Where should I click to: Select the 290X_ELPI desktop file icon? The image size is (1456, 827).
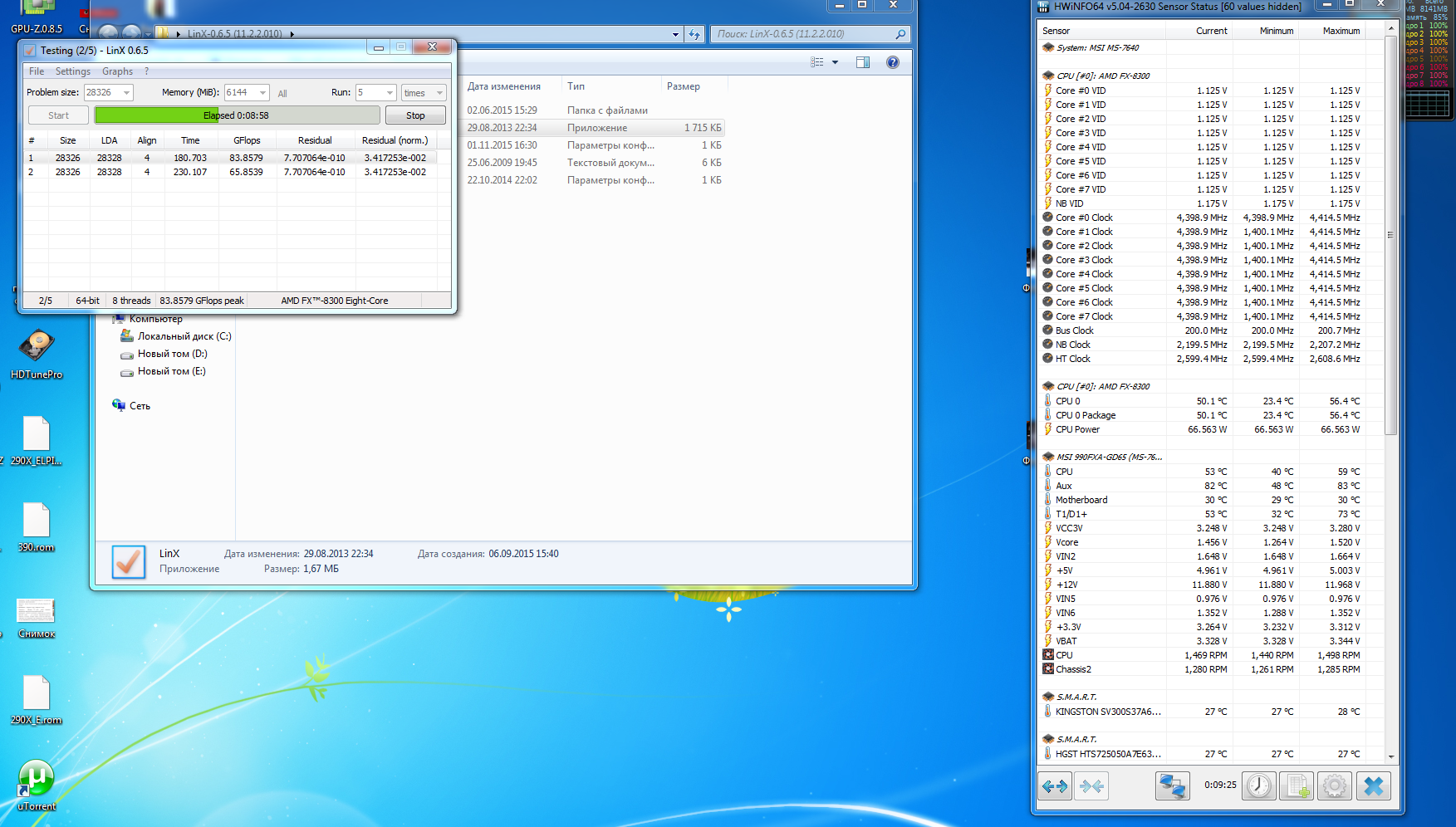pos(37,440)
